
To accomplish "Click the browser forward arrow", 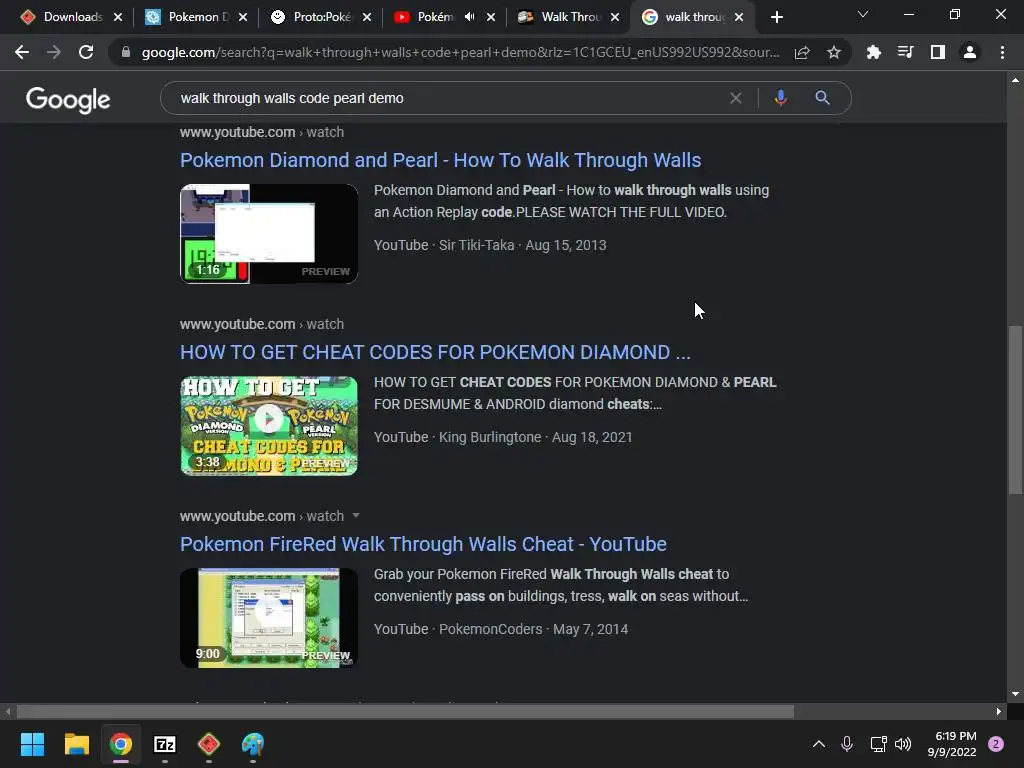I will click(54, 52).
